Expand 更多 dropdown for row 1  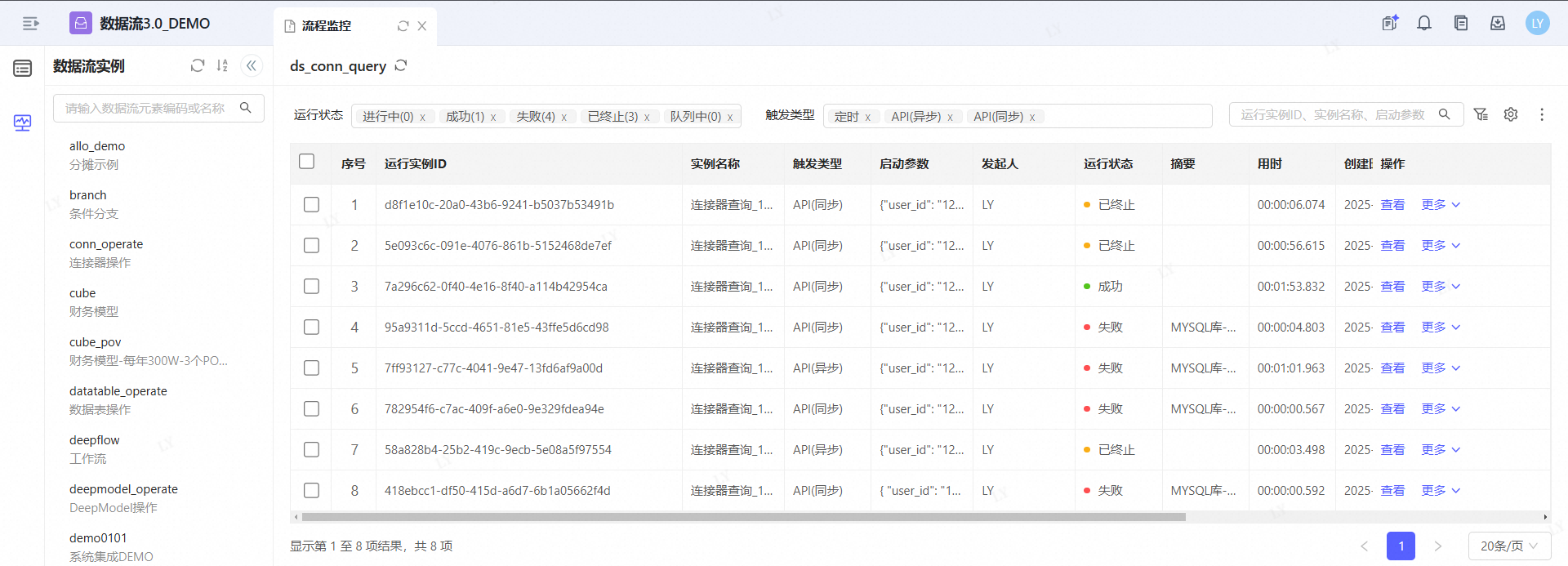(1441, 205)
